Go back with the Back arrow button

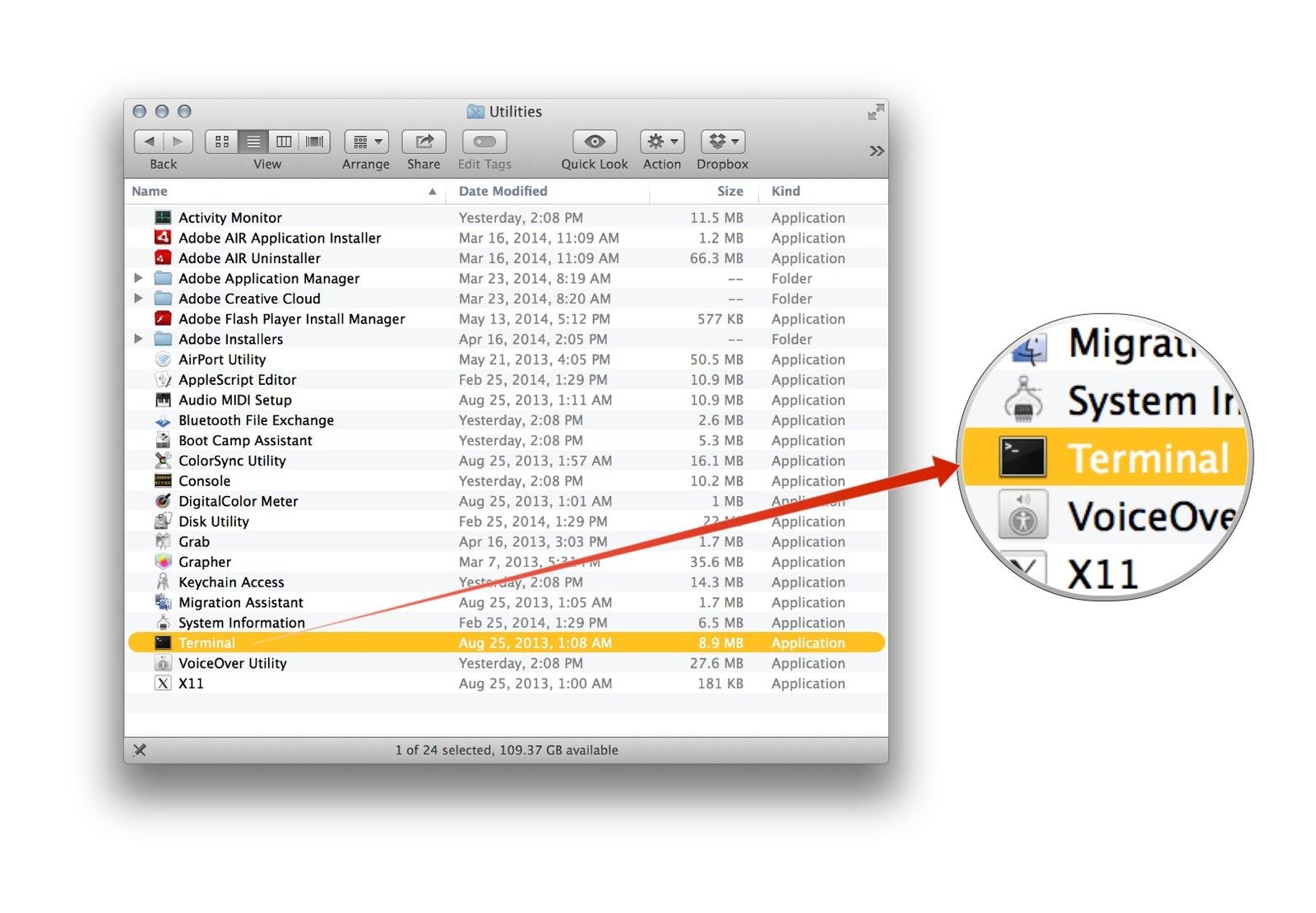[149, 141]
